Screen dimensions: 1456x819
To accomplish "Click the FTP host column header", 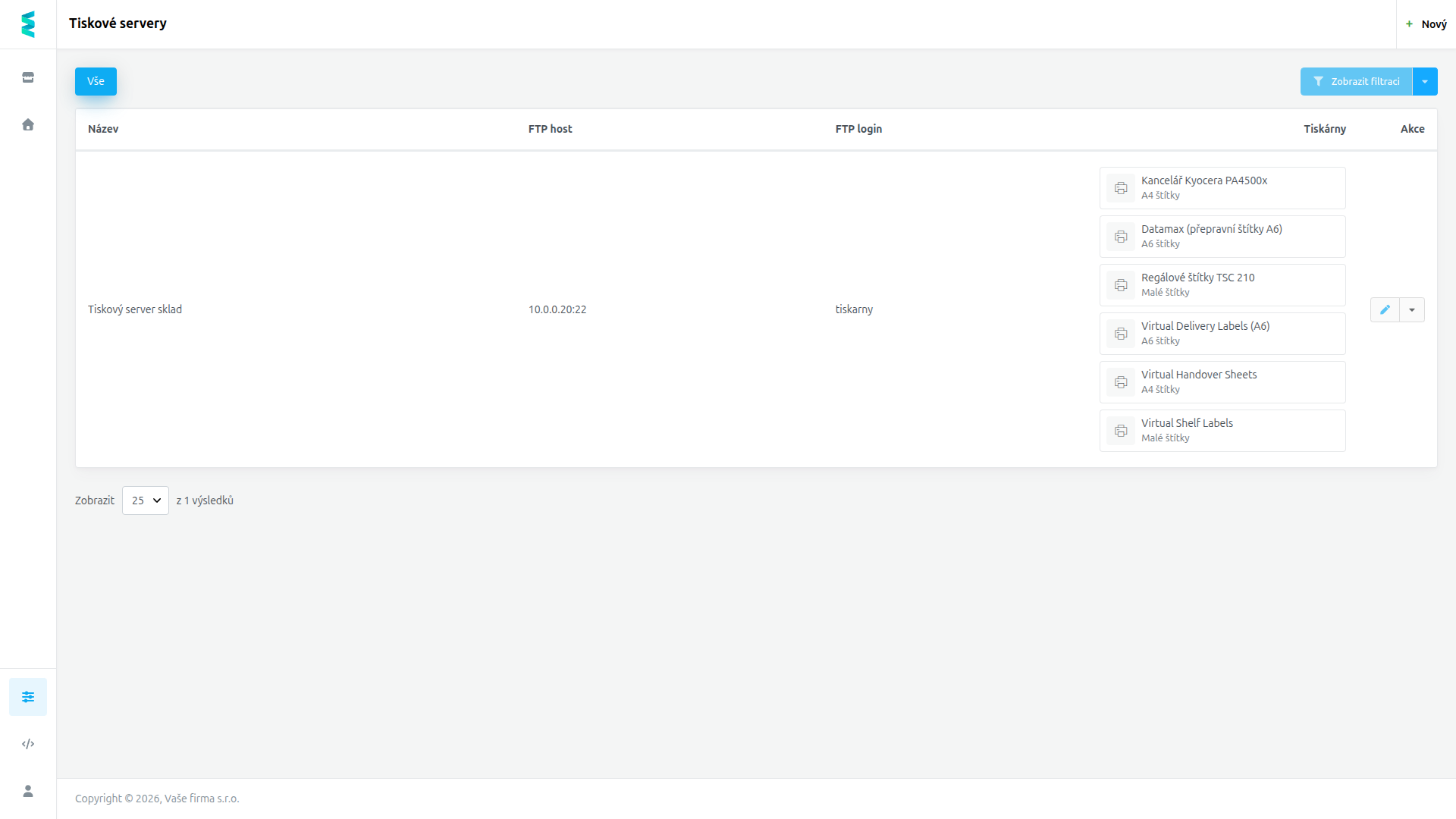I will click(550, 129).
